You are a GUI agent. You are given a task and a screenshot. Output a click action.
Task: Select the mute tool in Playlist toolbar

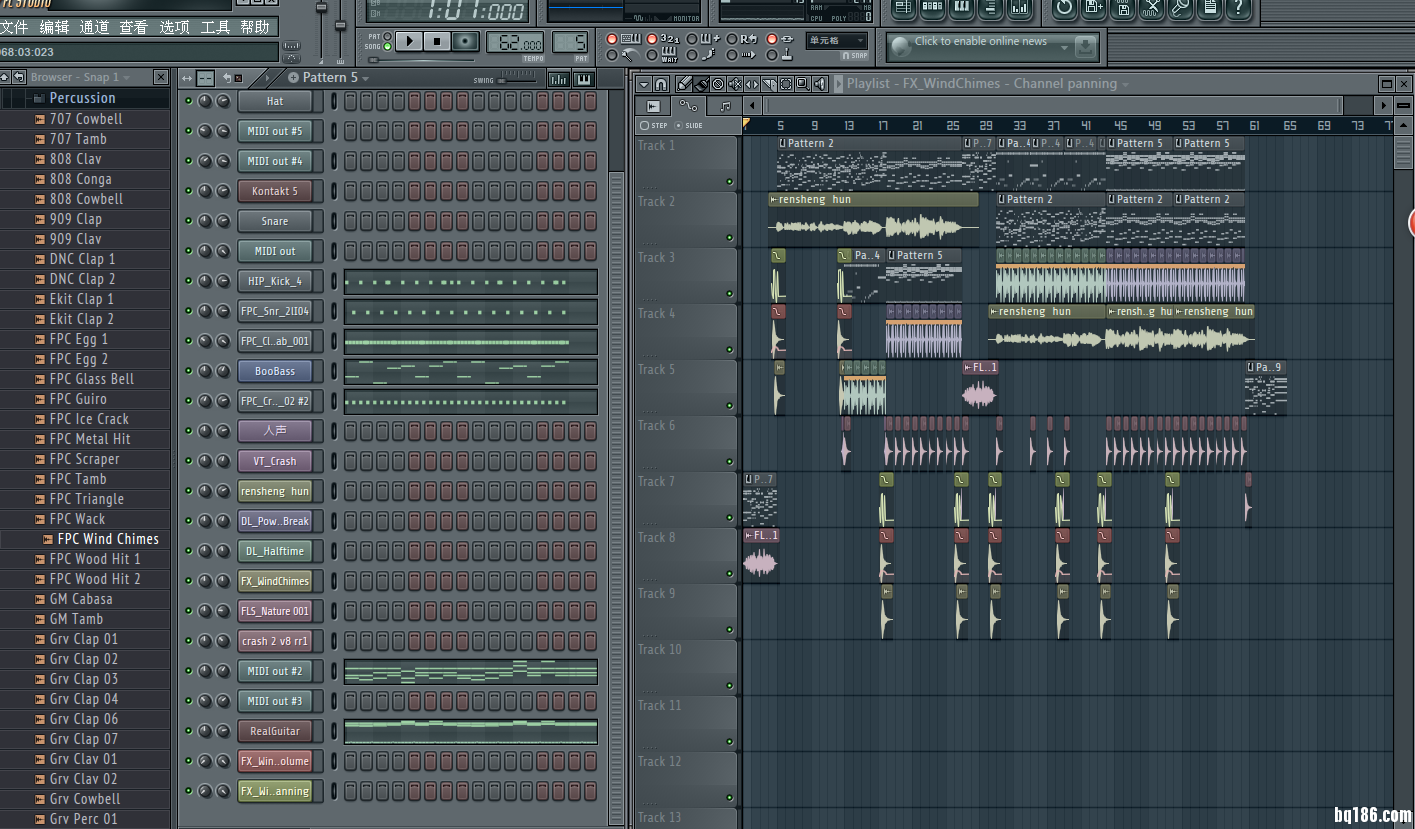coord(735,83)
